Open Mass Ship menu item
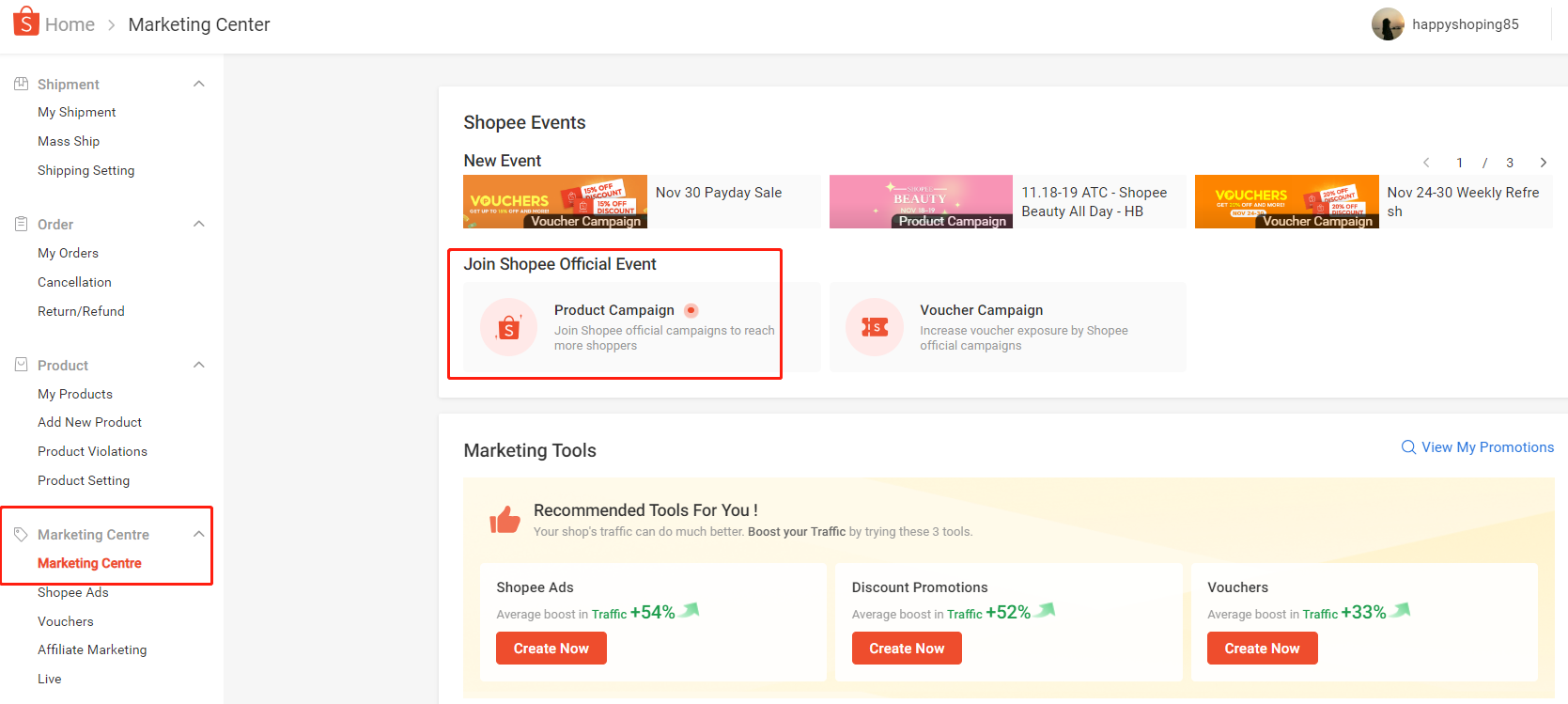 coord(69,141)
